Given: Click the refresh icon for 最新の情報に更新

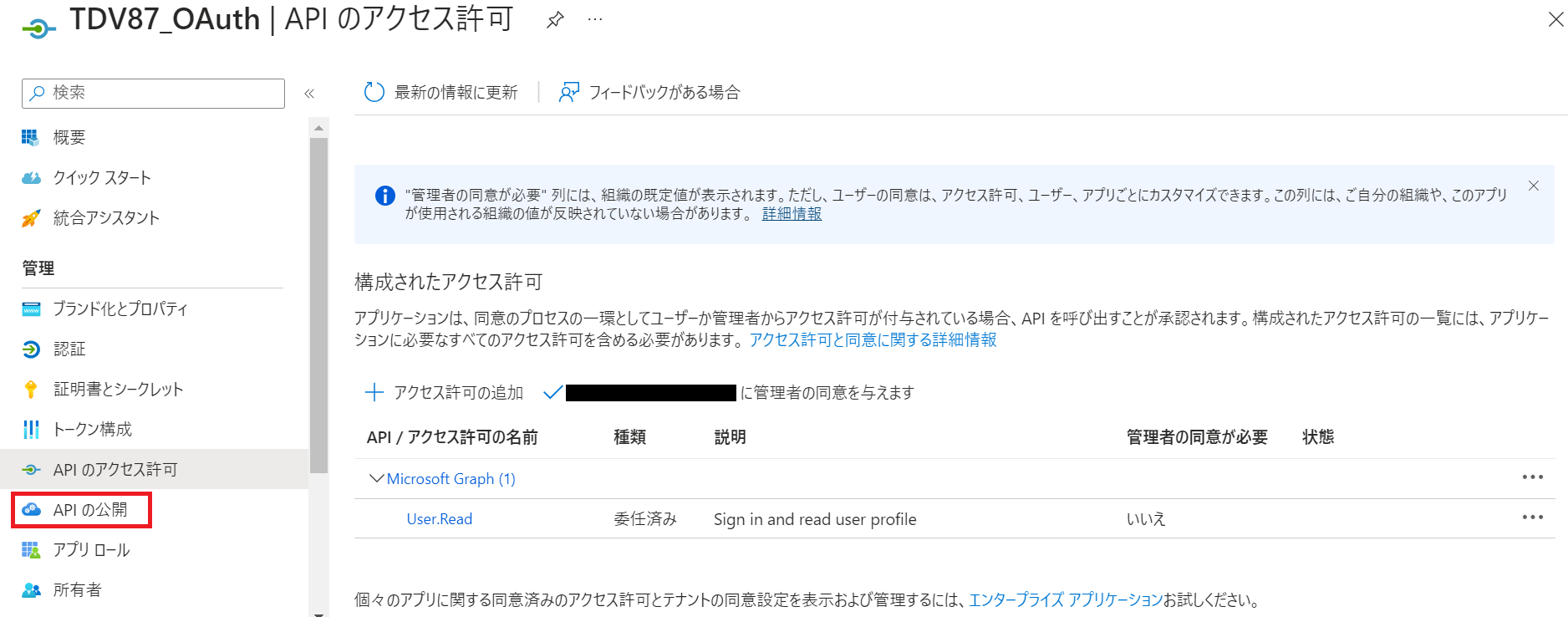Looking at the screenshot, I should coord(374,92).
